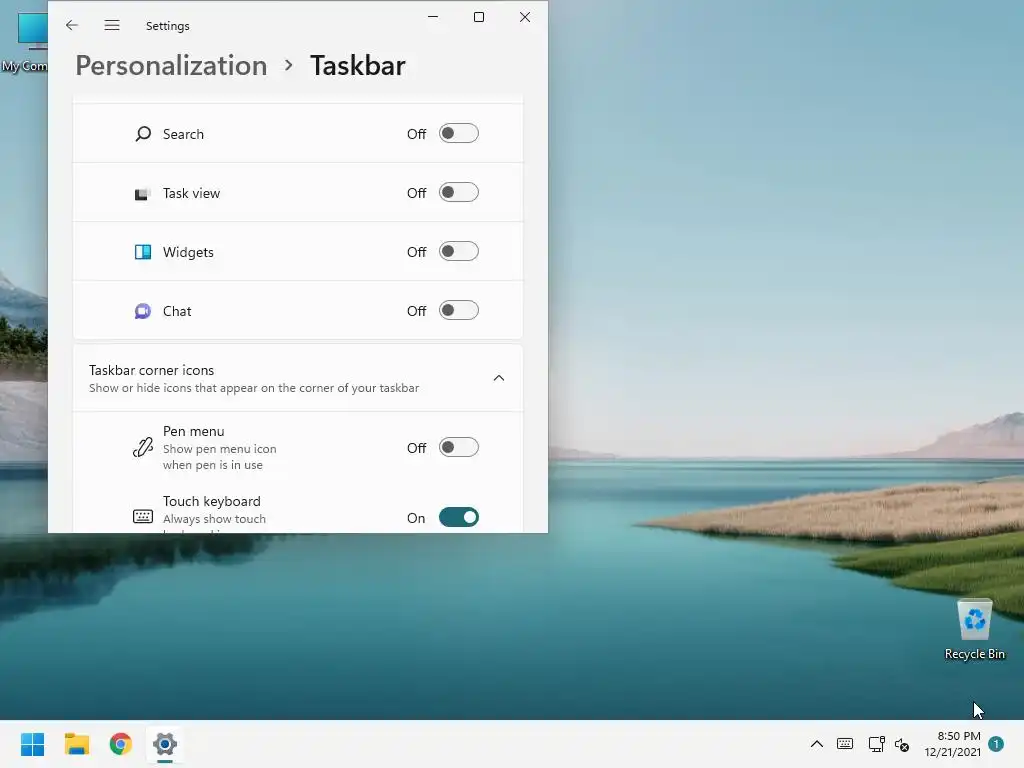Click the Chat label text
The height and width of the screenshot is (768, 1024).
pyautogui.click(x=177, y=311)
